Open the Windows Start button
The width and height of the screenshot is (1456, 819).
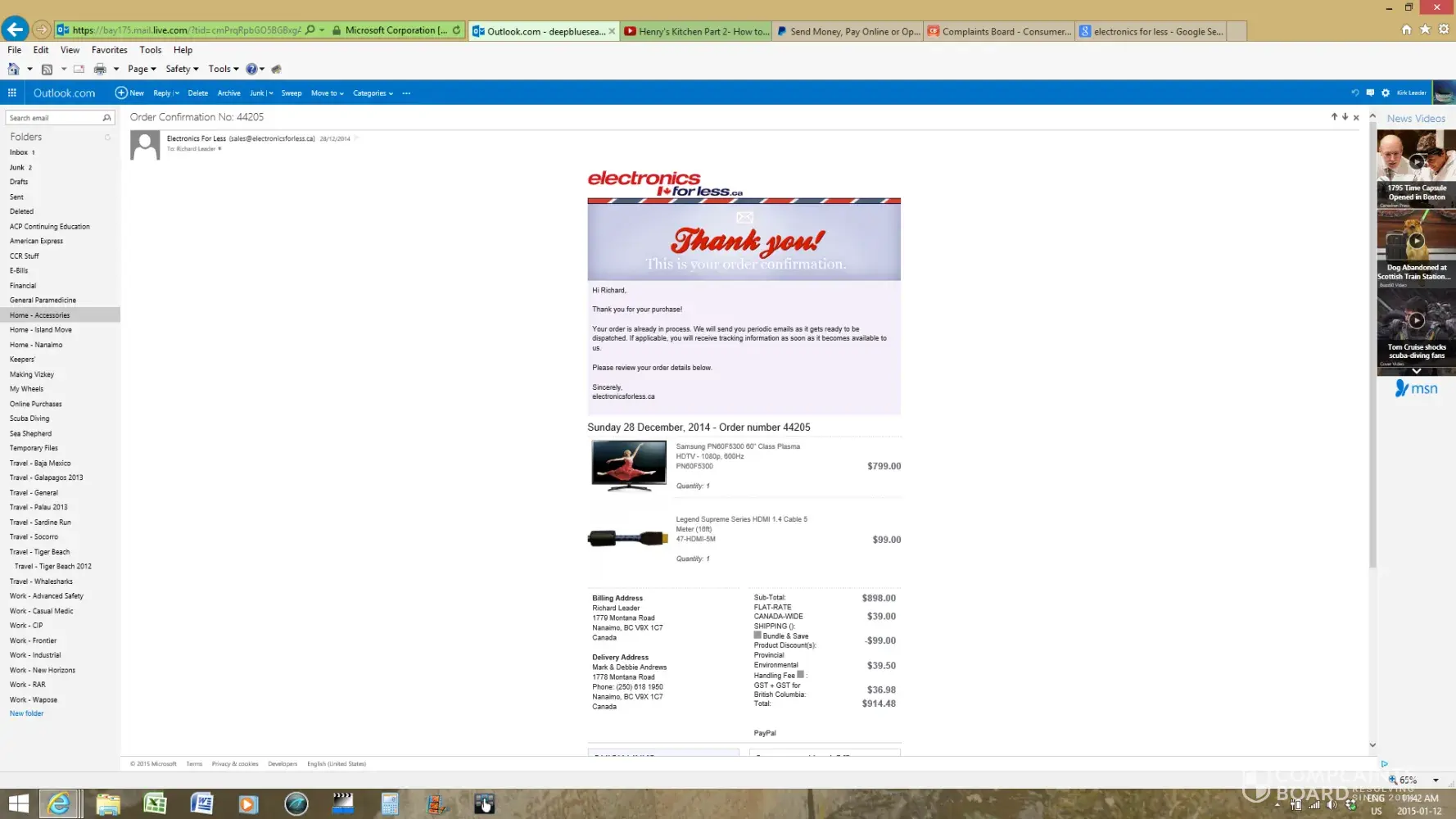pyautogui.click(x=18, y=803)
